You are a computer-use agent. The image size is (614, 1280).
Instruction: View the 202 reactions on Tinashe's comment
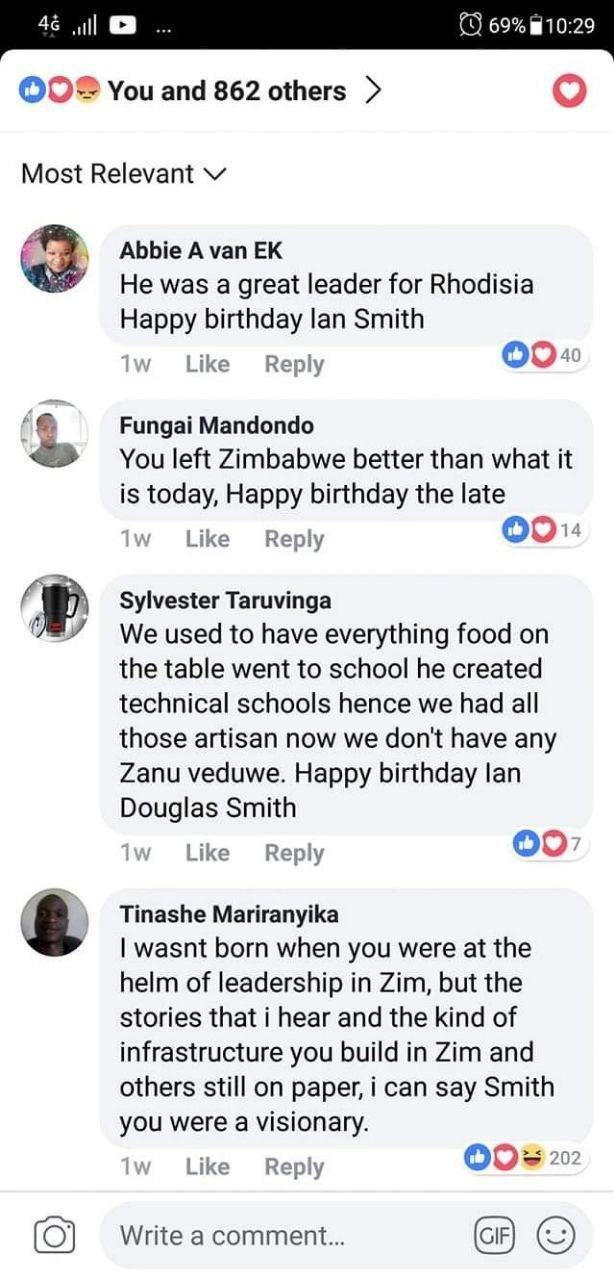(525, 1158)
